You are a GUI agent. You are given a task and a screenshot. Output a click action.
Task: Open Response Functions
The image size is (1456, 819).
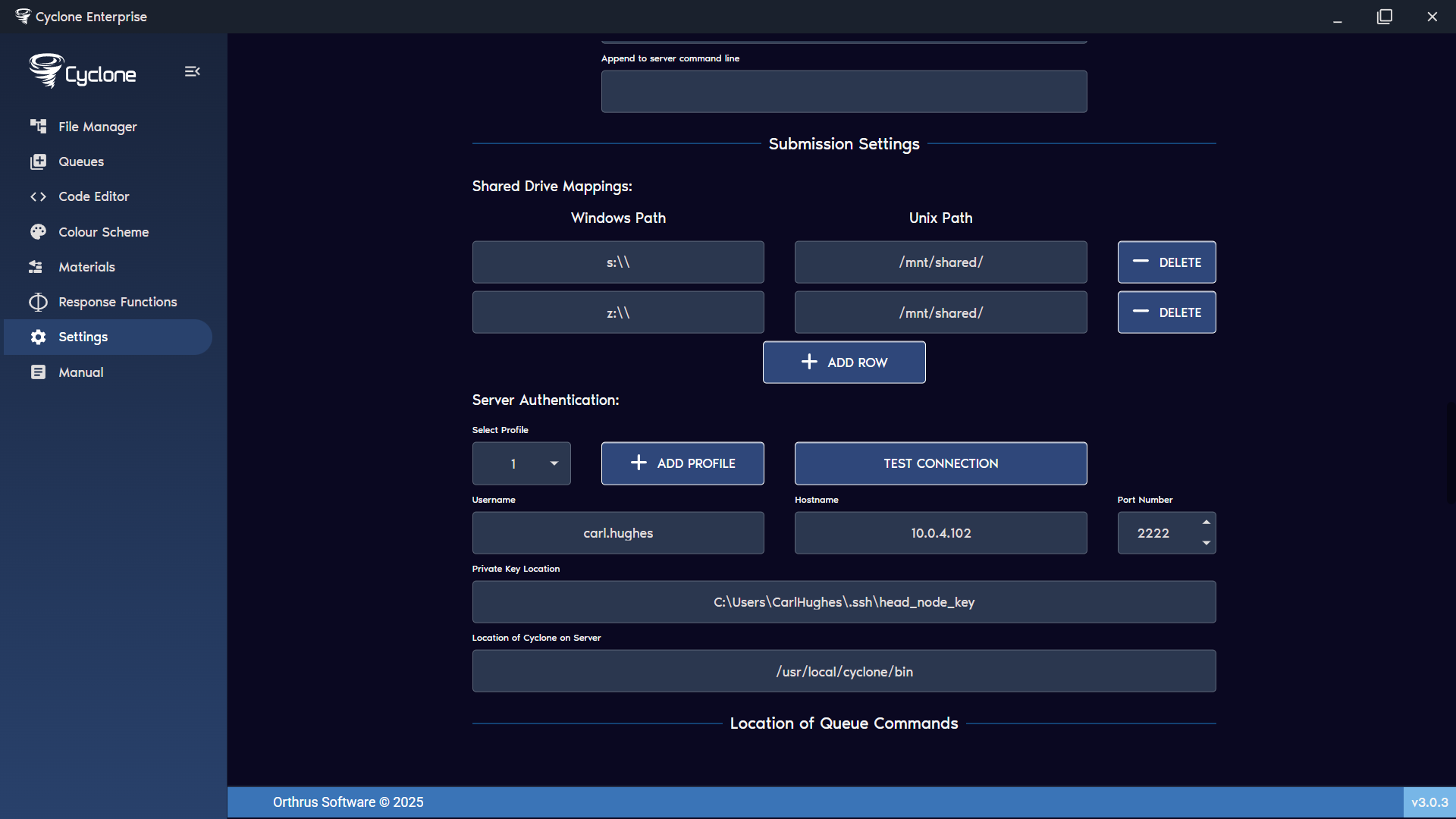pos(118,302)
